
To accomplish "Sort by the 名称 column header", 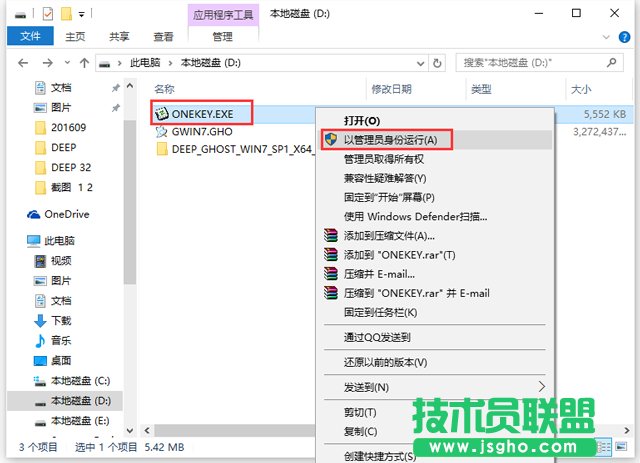I will click(x=164, y=89).
